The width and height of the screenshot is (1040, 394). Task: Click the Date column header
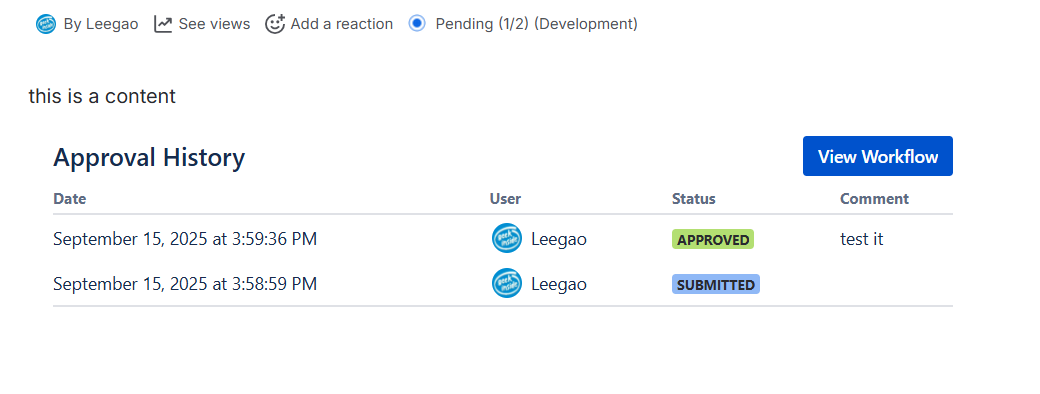click(70, 198)
